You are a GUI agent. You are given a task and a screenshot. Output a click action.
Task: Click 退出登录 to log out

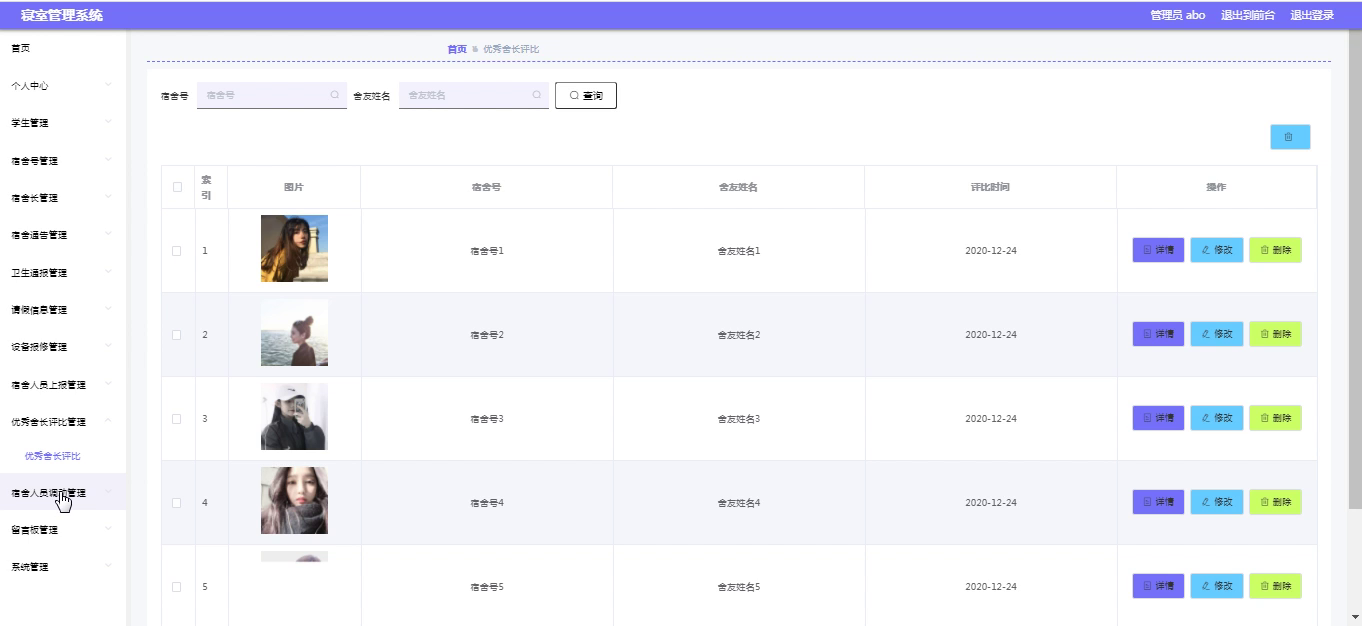1312,15
